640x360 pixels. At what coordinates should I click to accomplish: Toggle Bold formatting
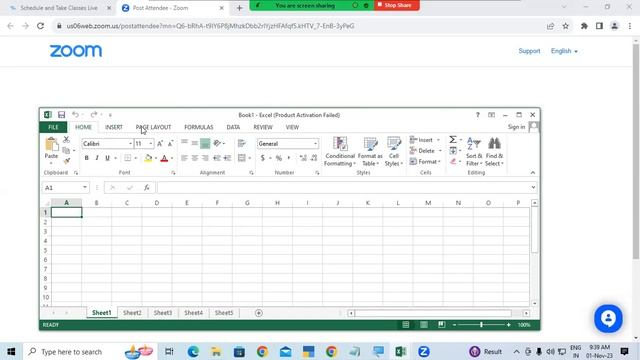pyautogui.click(x=87, y=158)
